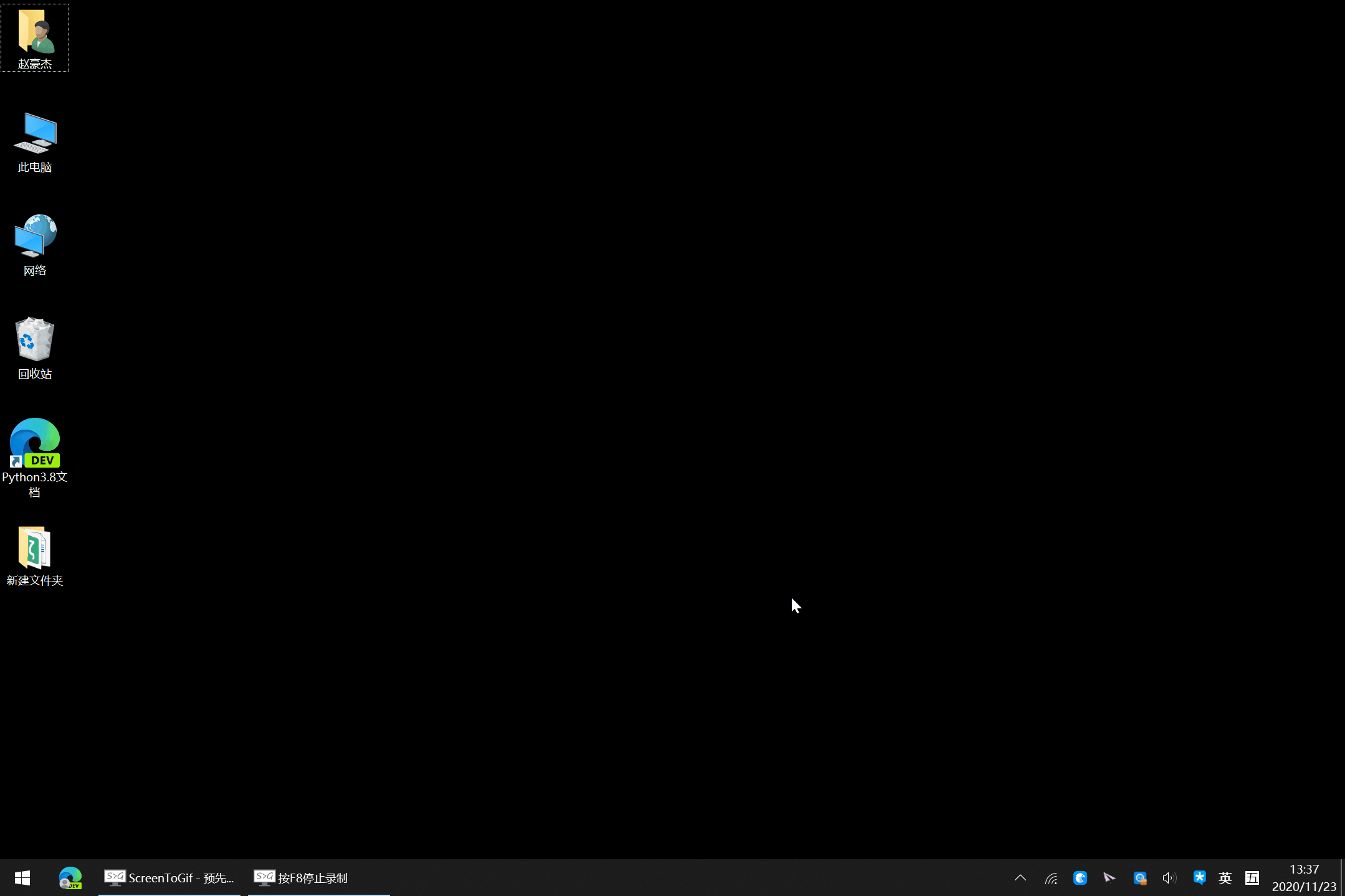Toggle the 五 Wubi input method icon

click(x=1252, y=878)
